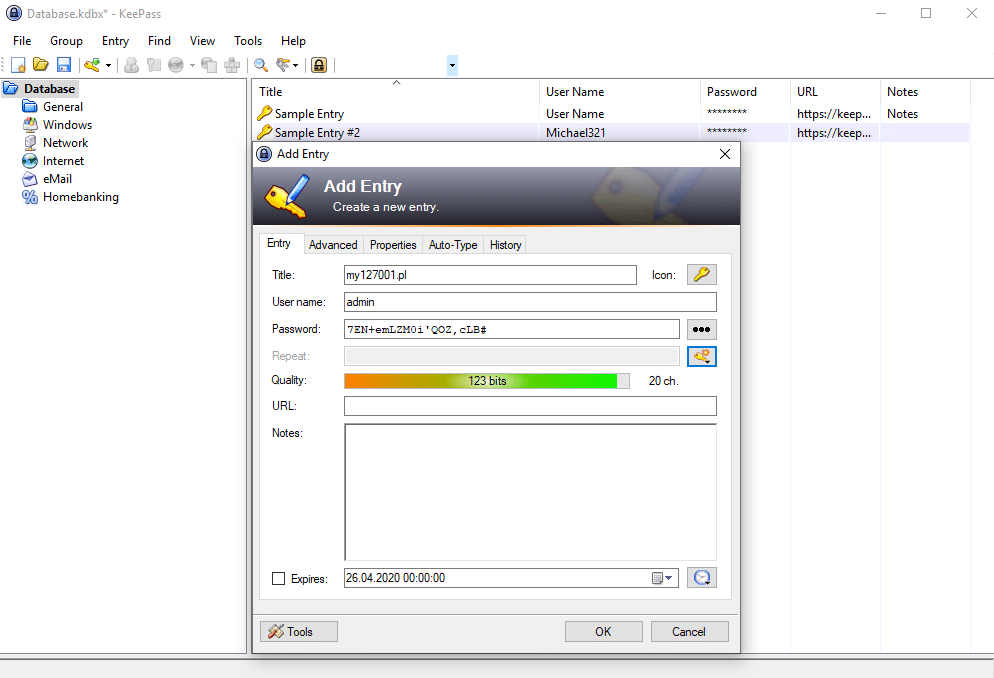Open the Tools menu
The image size is (994, 678).
click(248, 41)
